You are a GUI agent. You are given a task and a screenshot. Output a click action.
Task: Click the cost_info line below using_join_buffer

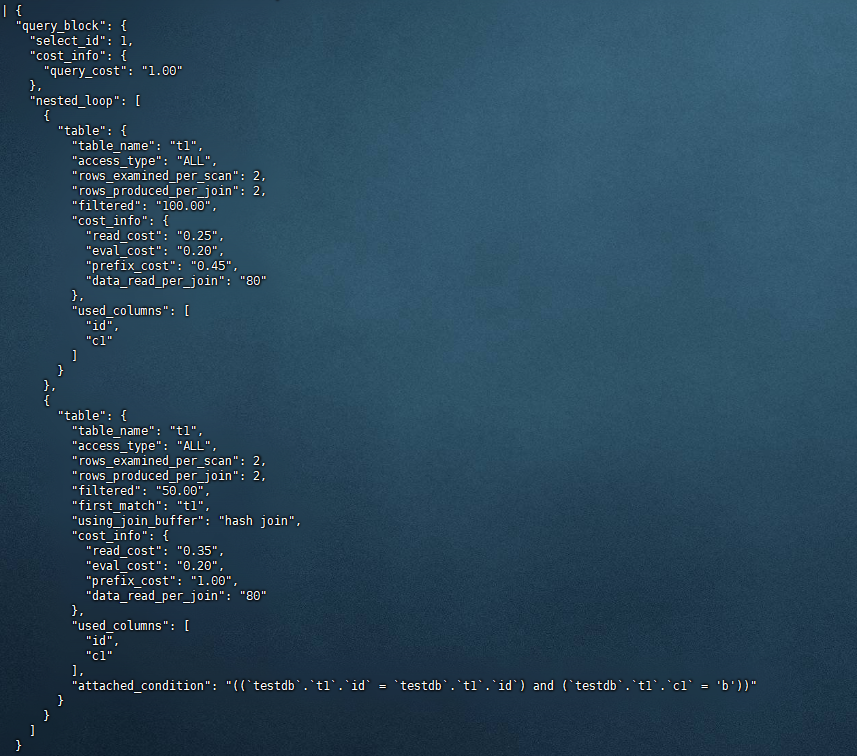(120, 536)
